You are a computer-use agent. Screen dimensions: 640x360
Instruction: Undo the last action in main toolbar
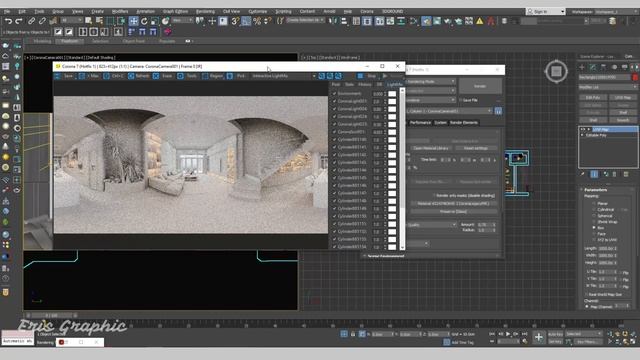[8, 21]
